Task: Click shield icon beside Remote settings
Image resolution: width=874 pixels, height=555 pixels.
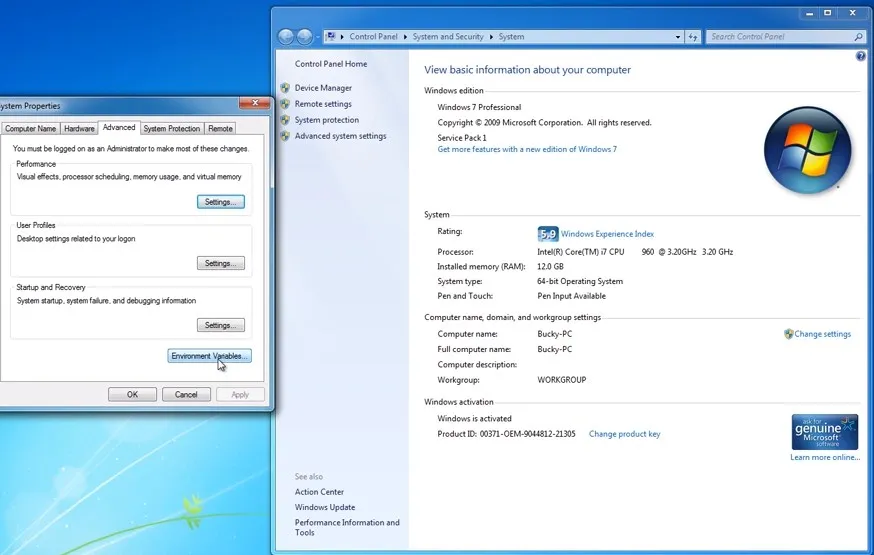Action: (285, 104)
